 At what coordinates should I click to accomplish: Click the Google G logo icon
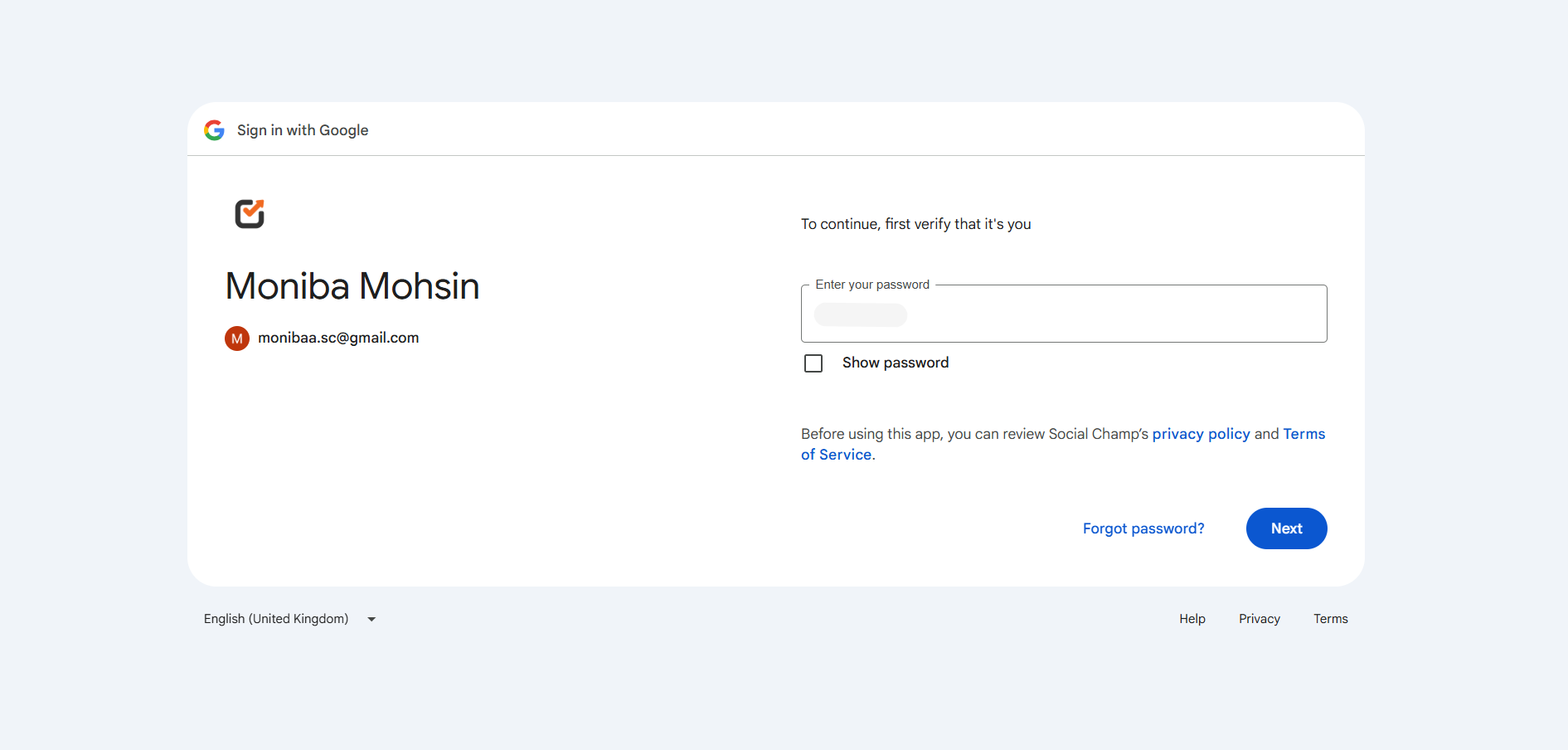(215, 130)
